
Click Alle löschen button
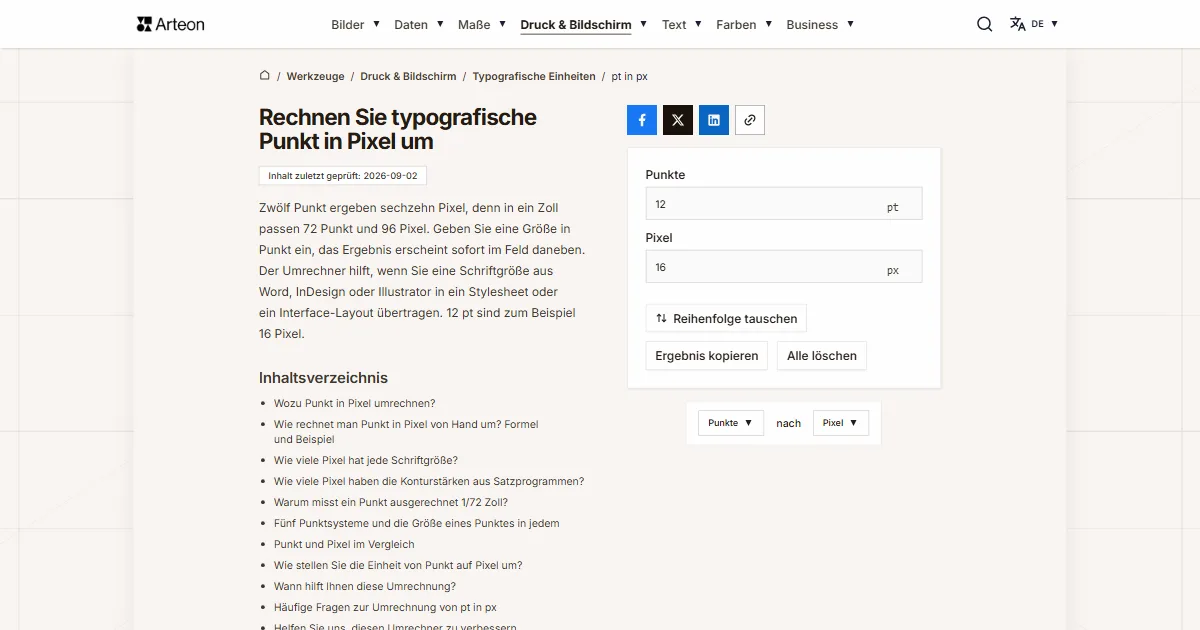(822, 356)
